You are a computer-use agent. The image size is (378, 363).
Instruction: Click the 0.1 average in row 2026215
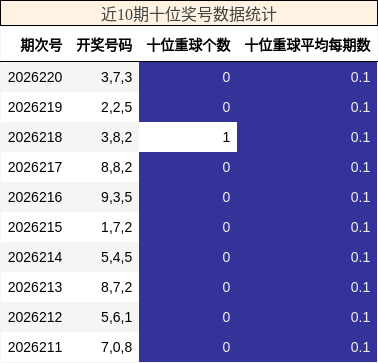coord(360,227)
